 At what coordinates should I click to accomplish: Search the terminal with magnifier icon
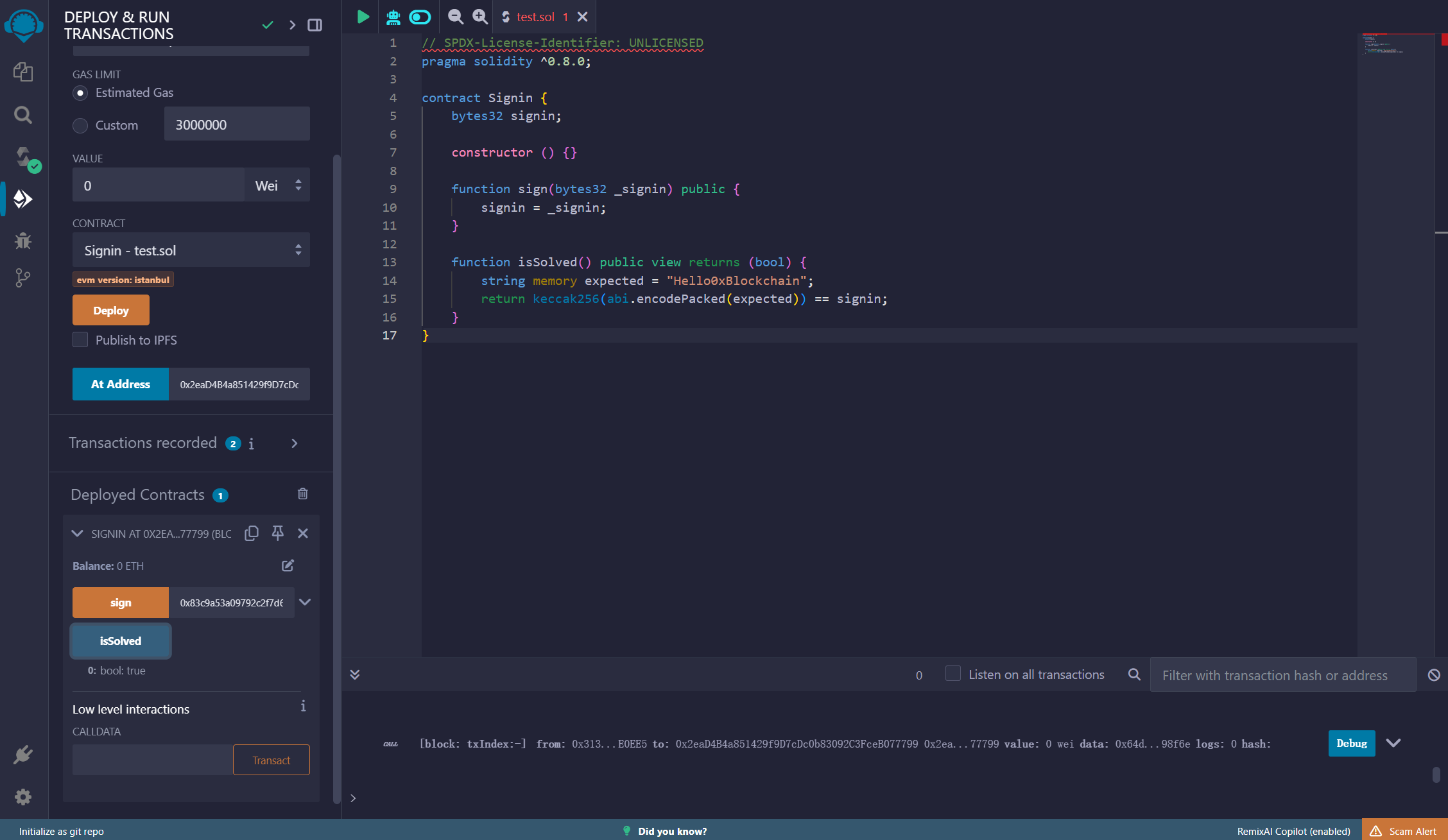click(x=1134, y=674)
